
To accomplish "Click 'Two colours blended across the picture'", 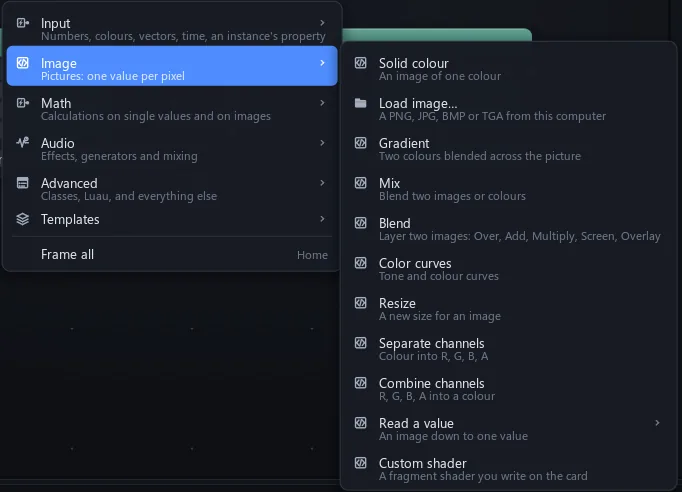I will [x=480, y=156].
